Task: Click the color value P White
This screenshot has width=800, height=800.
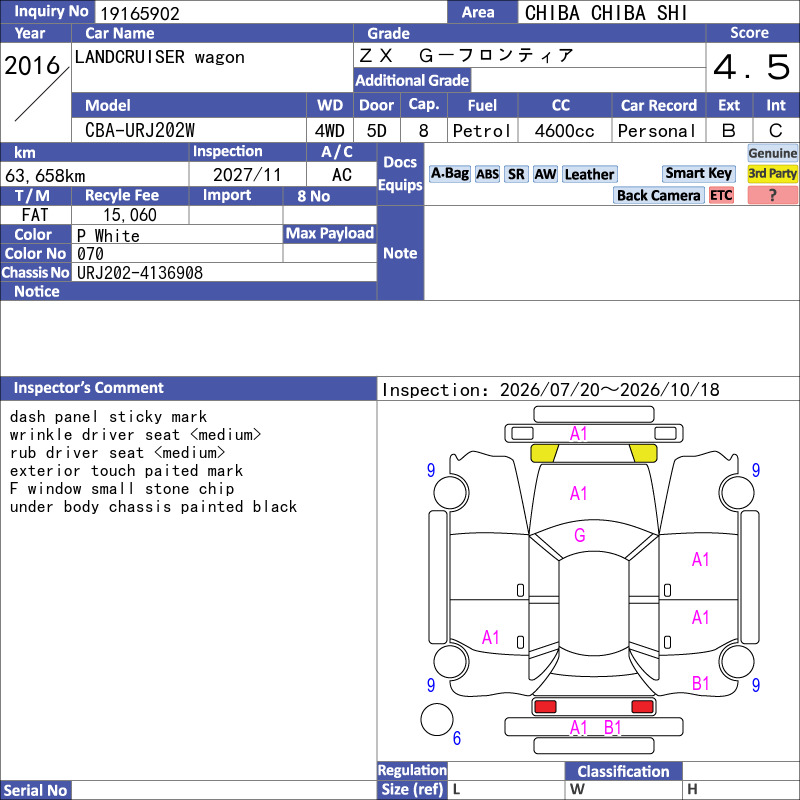Action: point(108,236)
